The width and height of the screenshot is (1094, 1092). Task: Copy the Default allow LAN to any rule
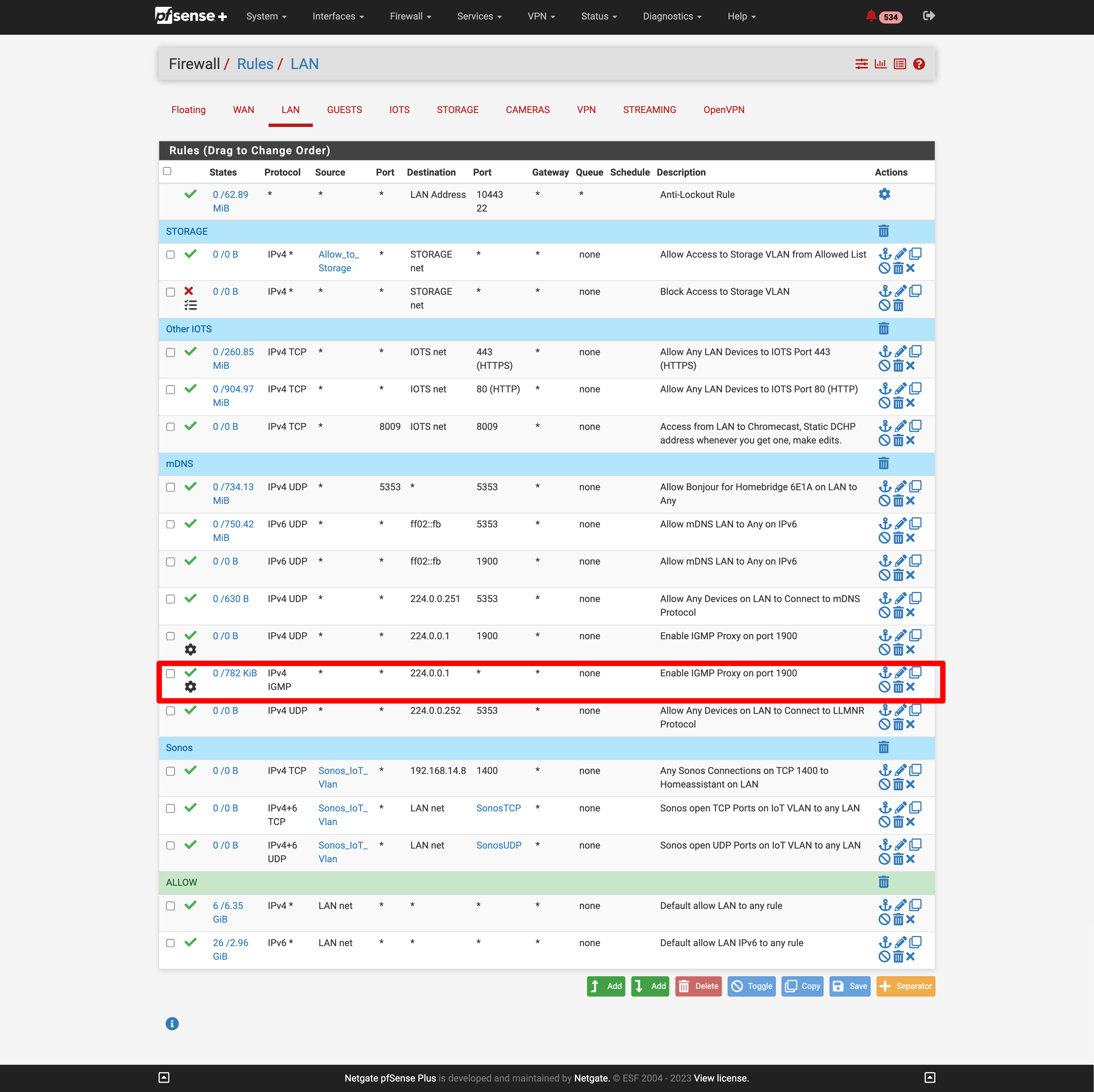coord(915,905)
